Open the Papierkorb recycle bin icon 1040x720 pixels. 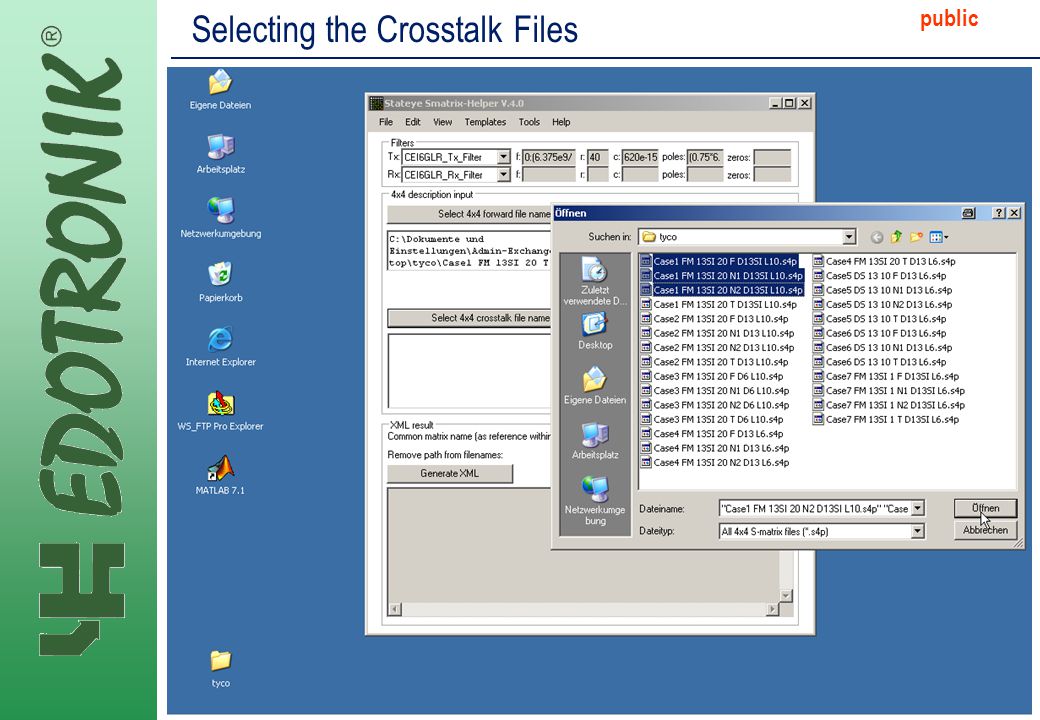(x=220, y=282)
